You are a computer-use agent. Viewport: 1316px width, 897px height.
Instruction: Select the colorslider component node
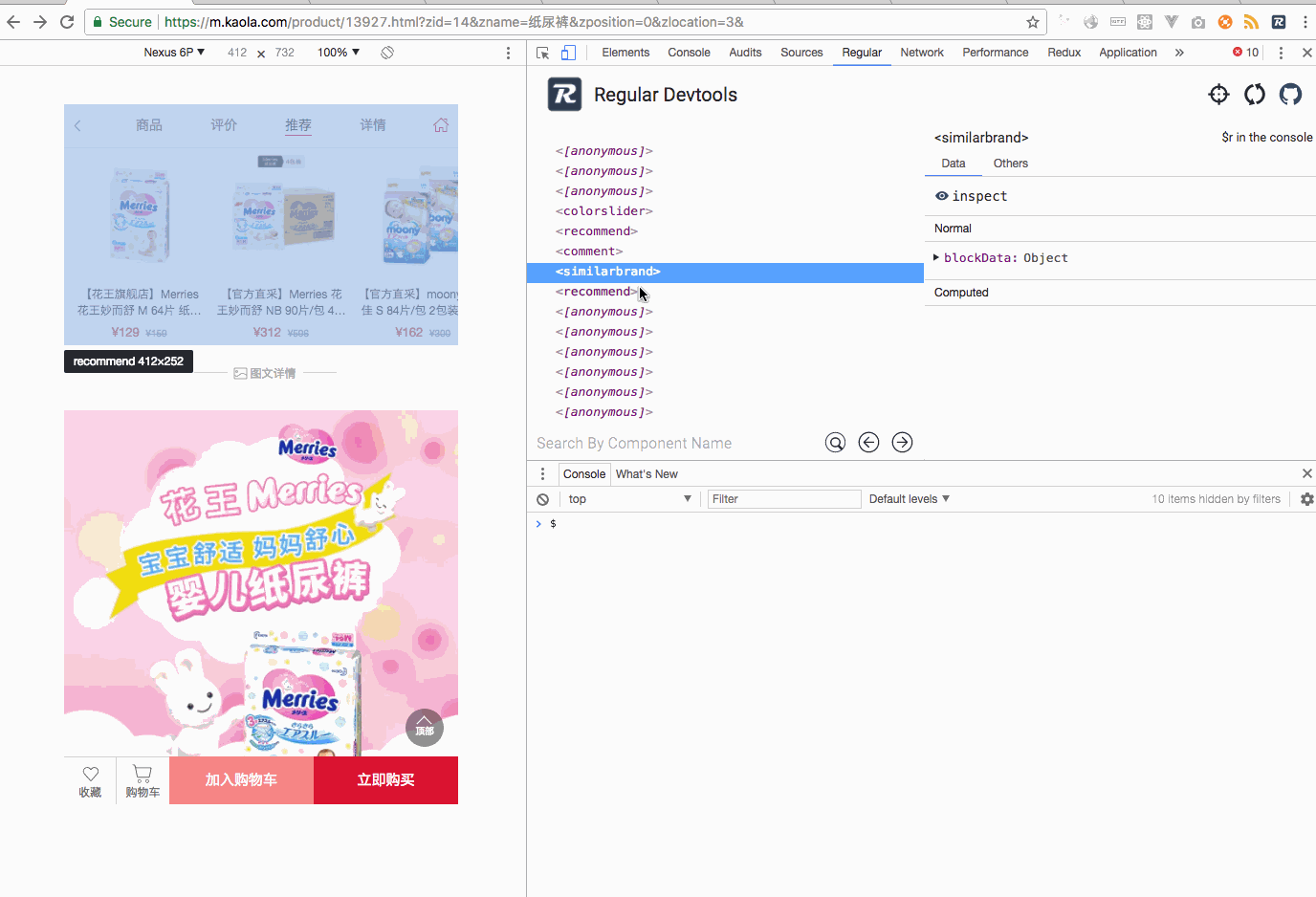[604, 211]
